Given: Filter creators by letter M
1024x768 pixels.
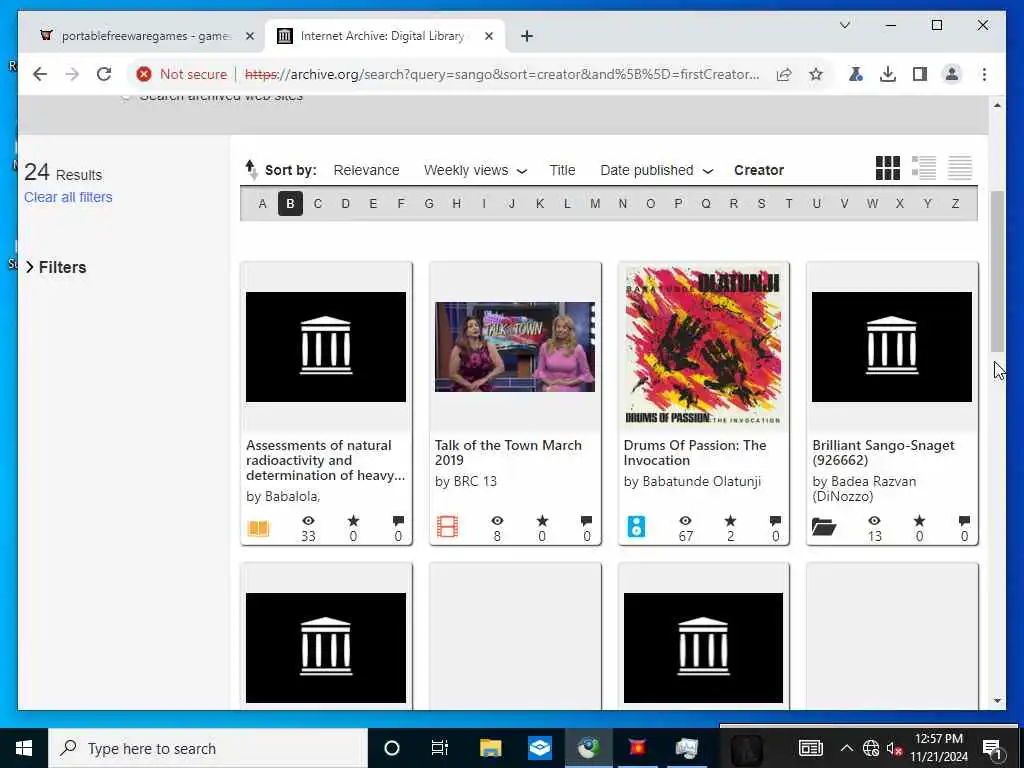Looking at the screenshot, I should tap(595, 204).
